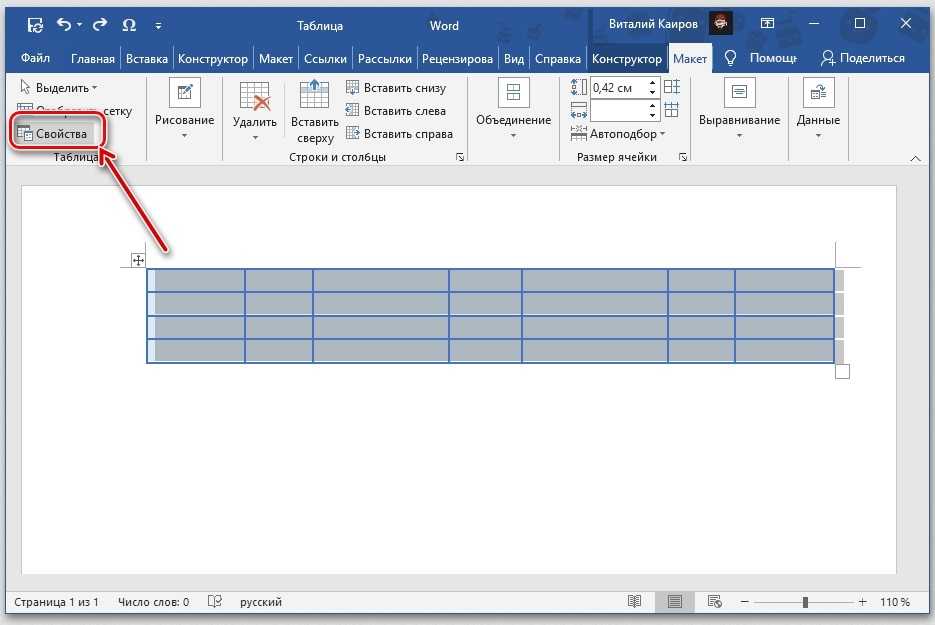
Task: Click the spelling check status bar icon
Action: click(x=214, y=602)
